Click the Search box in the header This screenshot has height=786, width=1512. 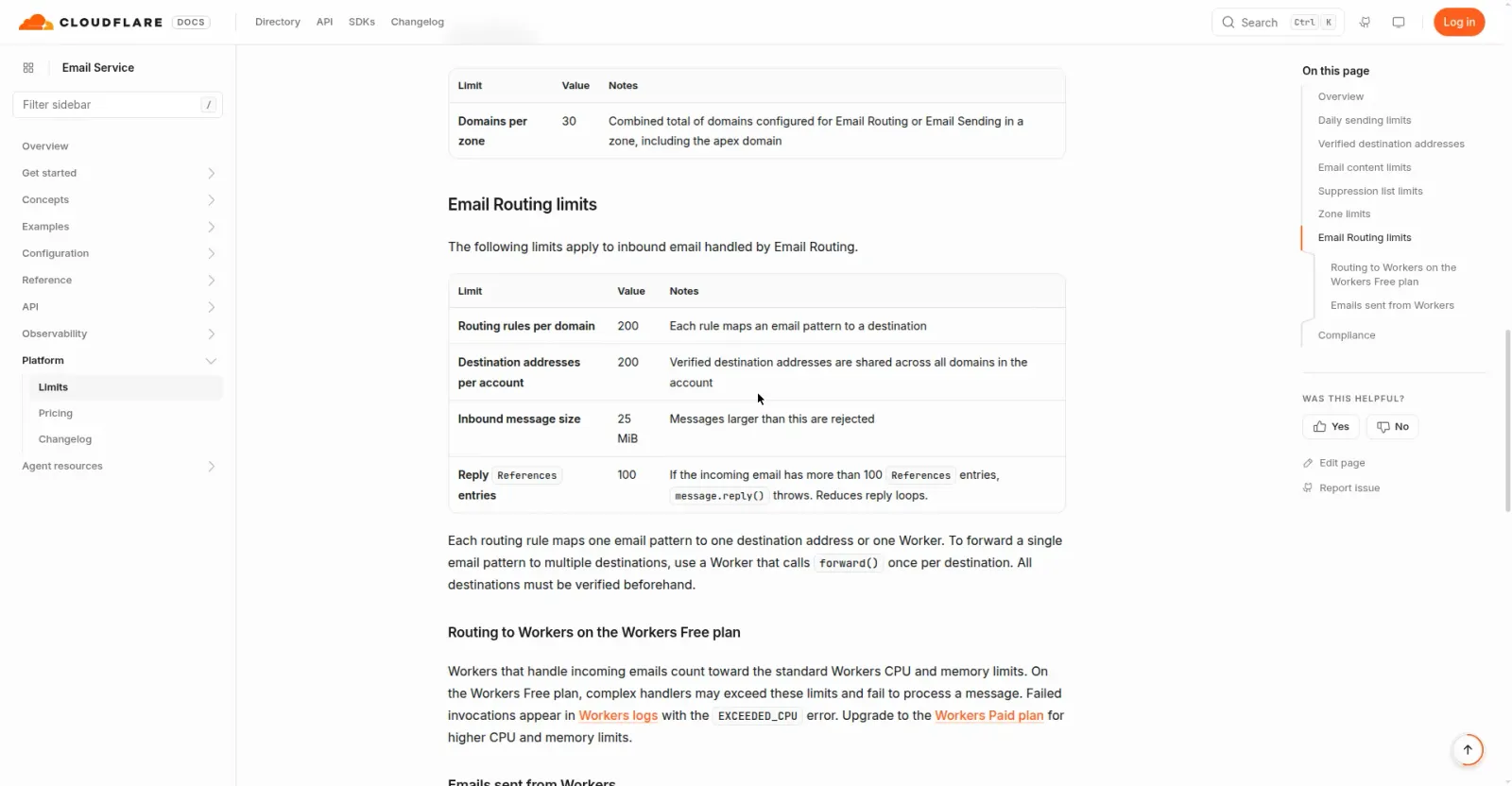1278,22
